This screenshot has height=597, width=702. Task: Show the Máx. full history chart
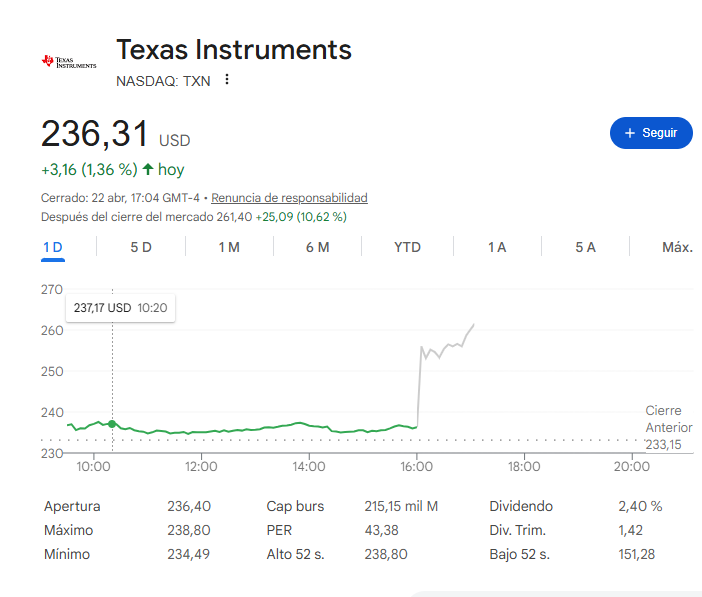[677, 247]
